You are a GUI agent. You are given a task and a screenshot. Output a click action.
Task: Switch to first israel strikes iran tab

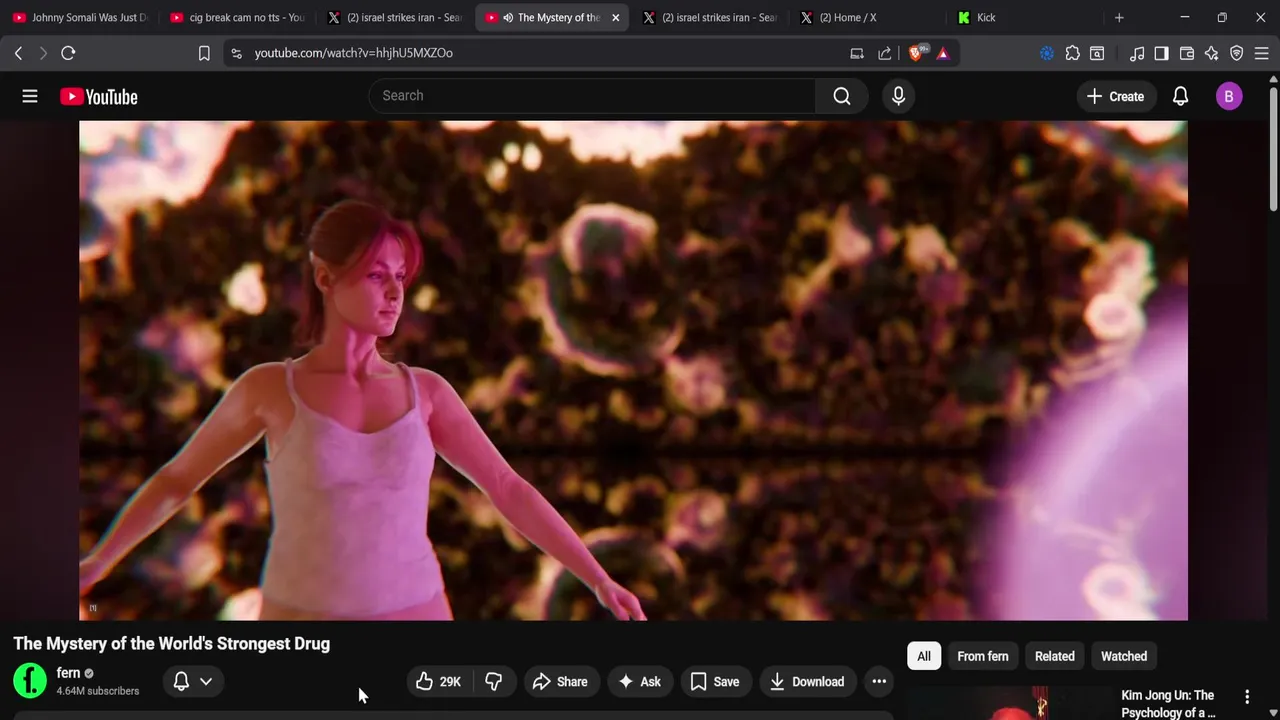click(x=396, y=17)
